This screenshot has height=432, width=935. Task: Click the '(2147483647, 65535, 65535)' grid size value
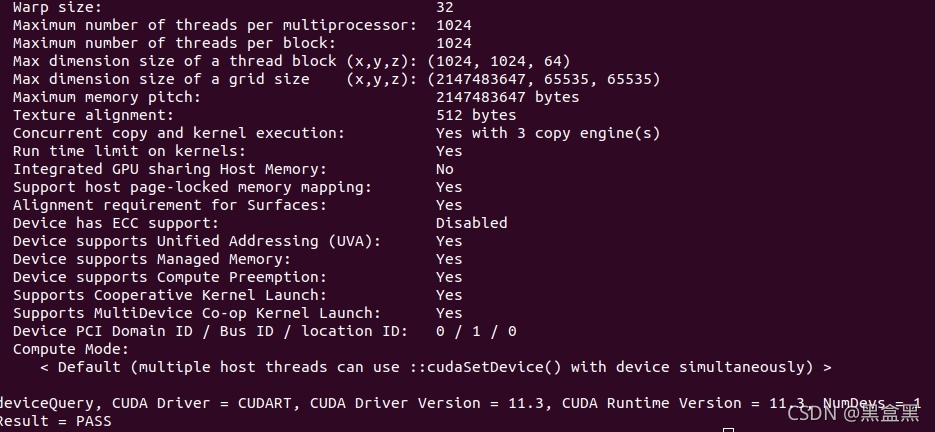[544, 79]
